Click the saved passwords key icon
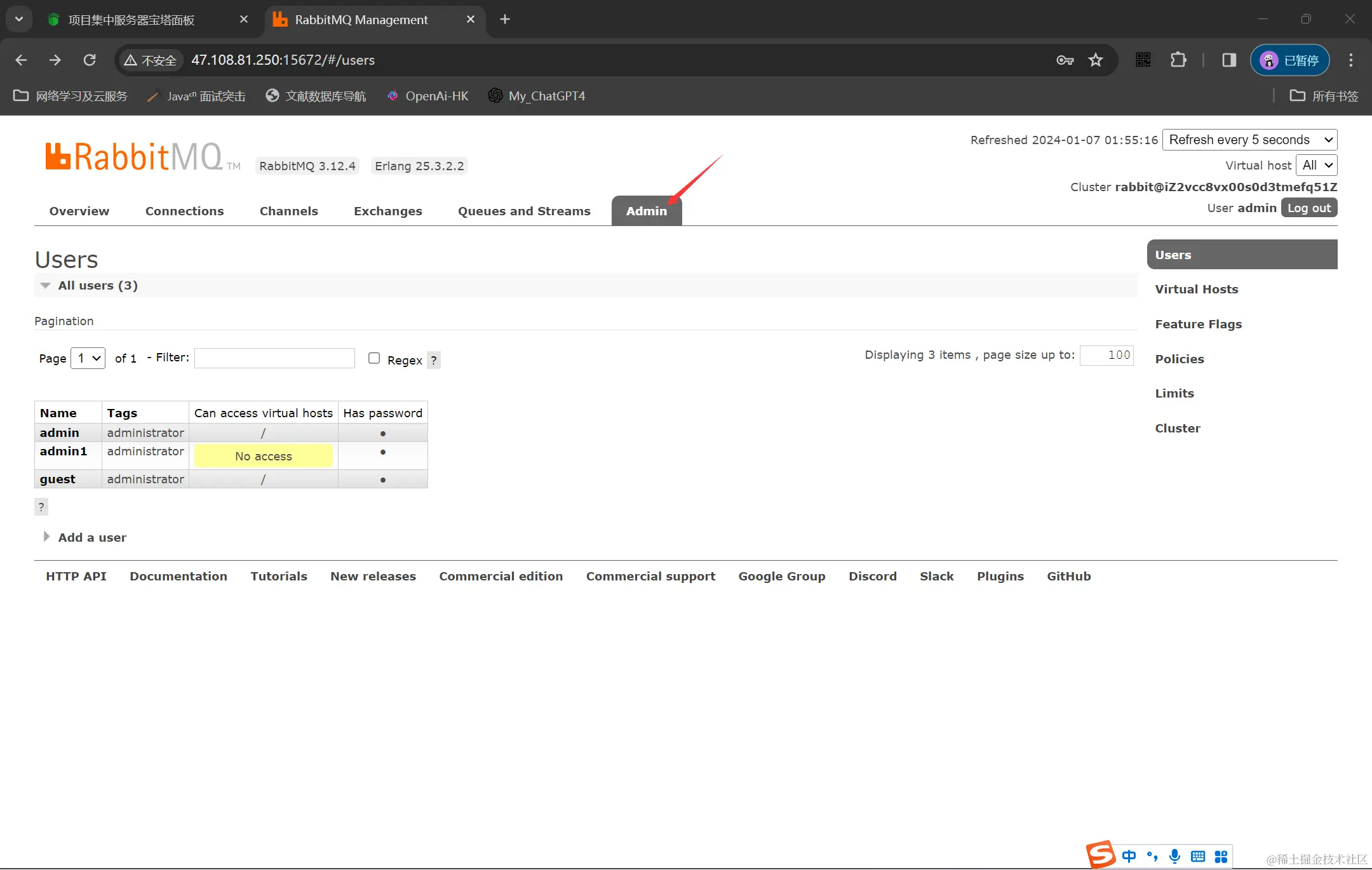Screen dimensions: 1372x870 point(1065,60)
